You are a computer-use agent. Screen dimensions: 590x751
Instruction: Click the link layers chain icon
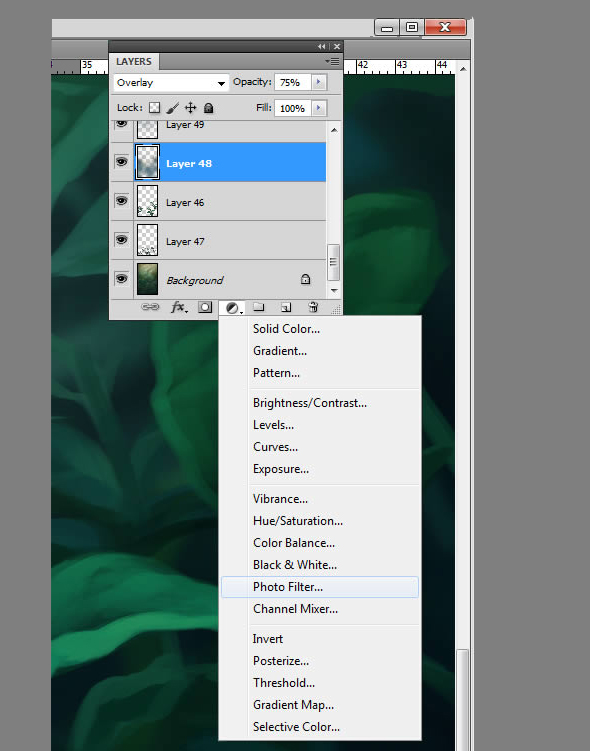point(150,307)
